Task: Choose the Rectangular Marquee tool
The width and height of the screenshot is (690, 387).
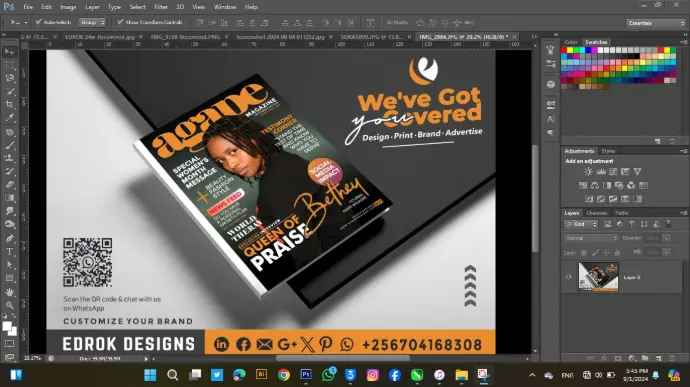Action: click(x=9, y=65)
